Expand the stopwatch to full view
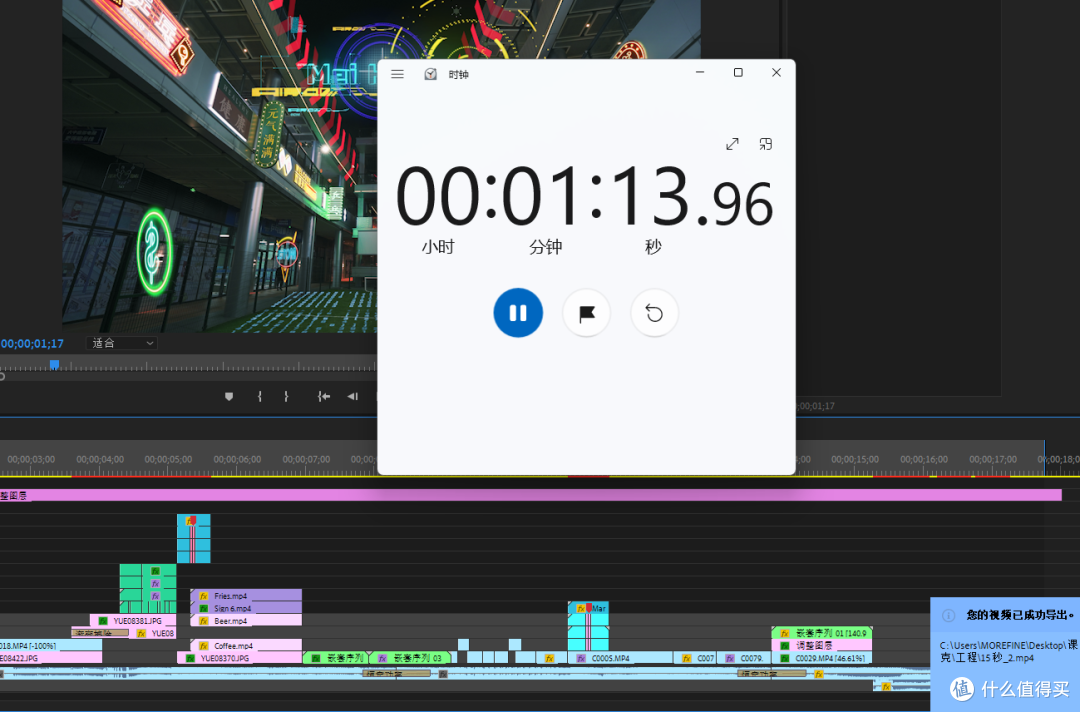Viewport: 1080px width, 712px height. click(732, 144)
